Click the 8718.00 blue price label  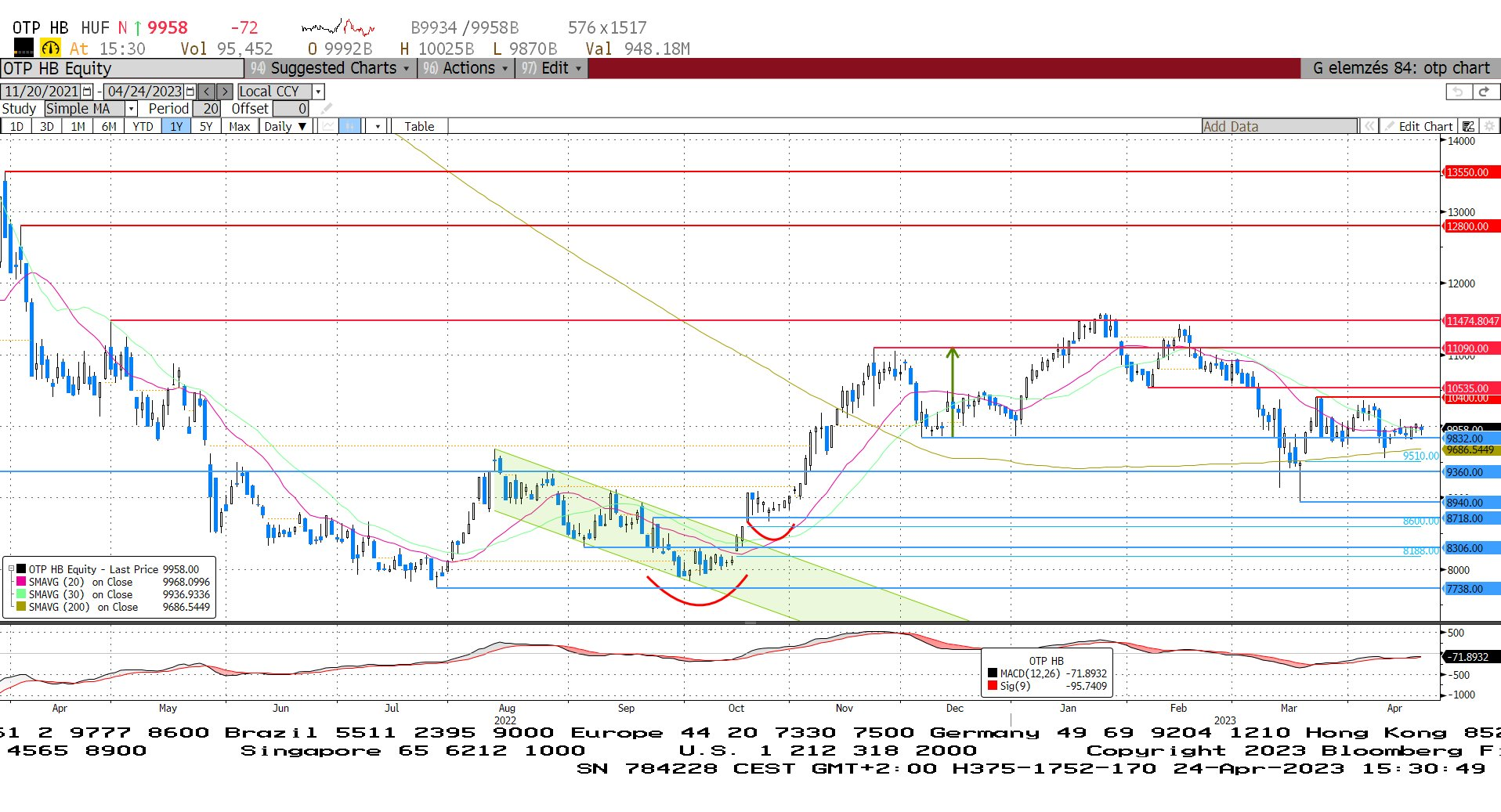click(1470, 518)
